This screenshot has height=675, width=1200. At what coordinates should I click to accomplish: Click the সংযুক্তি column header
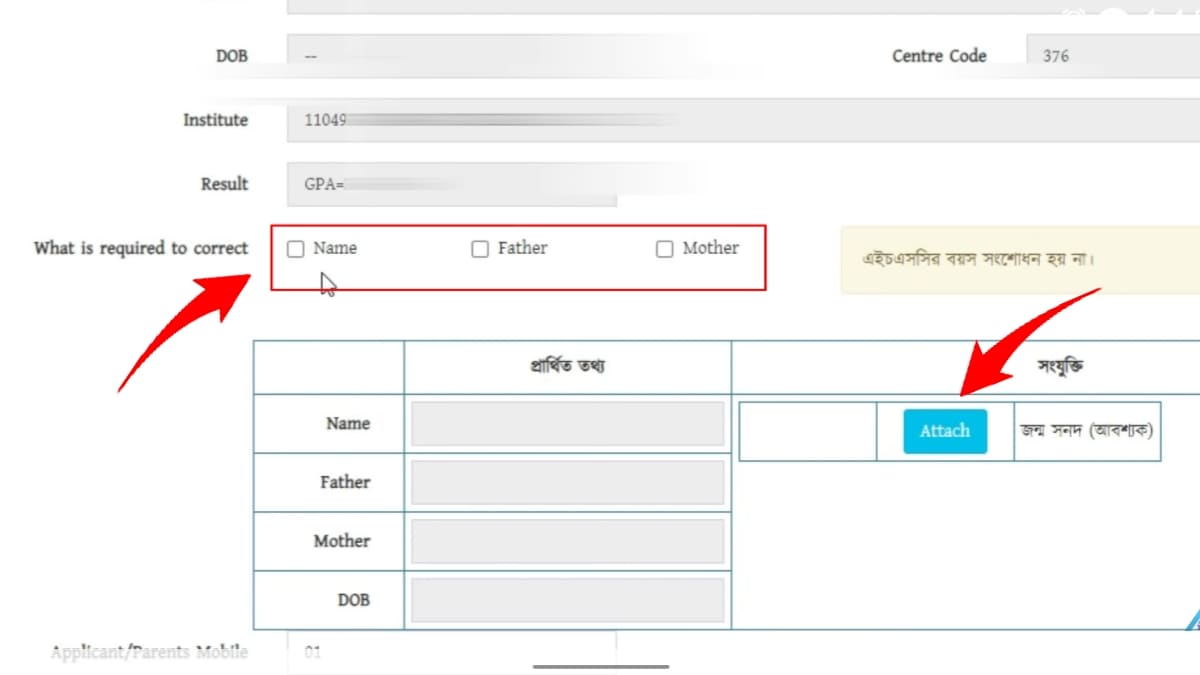(x=1060, y=367)
